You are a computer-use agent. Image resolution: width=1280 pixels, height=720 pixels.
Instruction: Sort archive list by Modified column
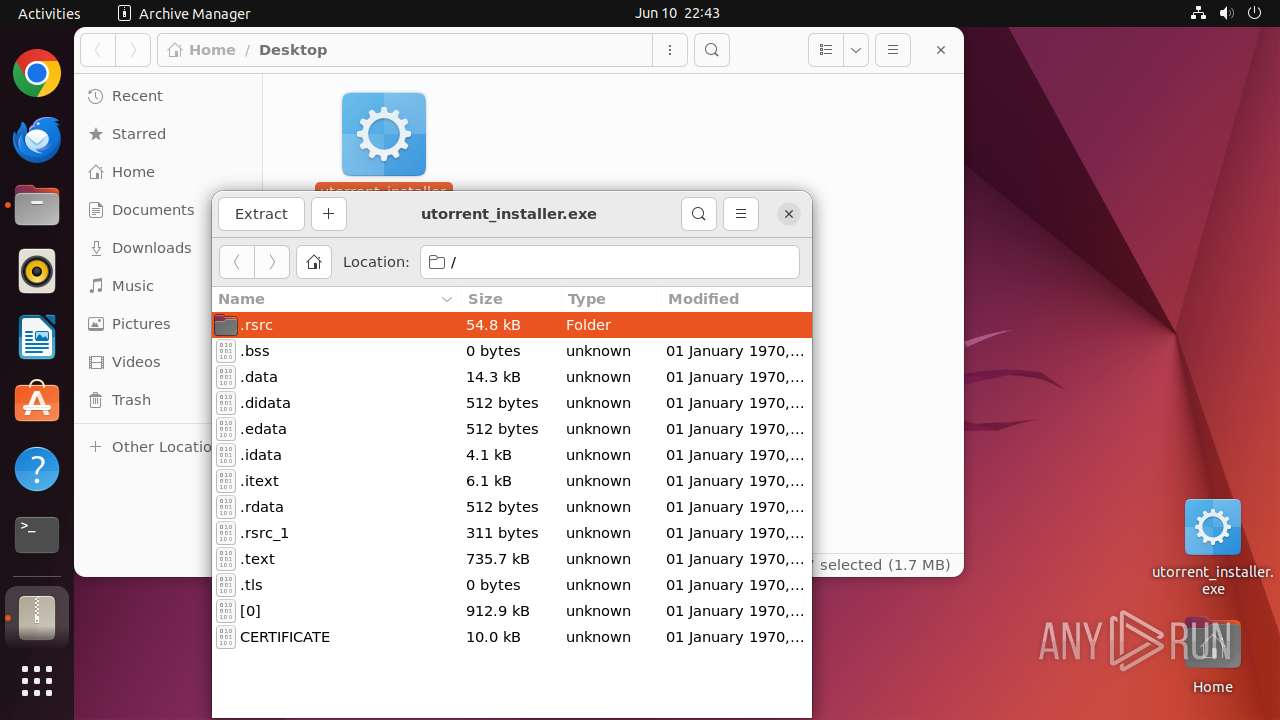[x=736, y=299]
